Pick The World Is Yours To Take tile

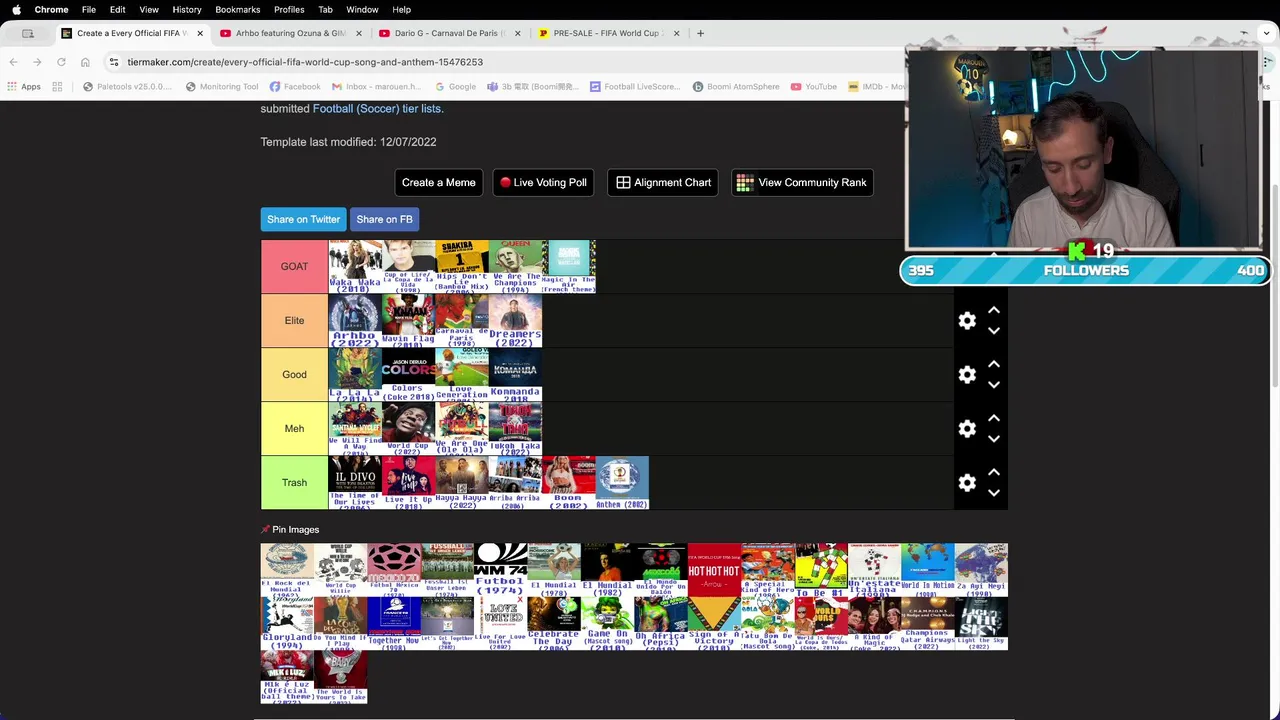pos(340,678)
